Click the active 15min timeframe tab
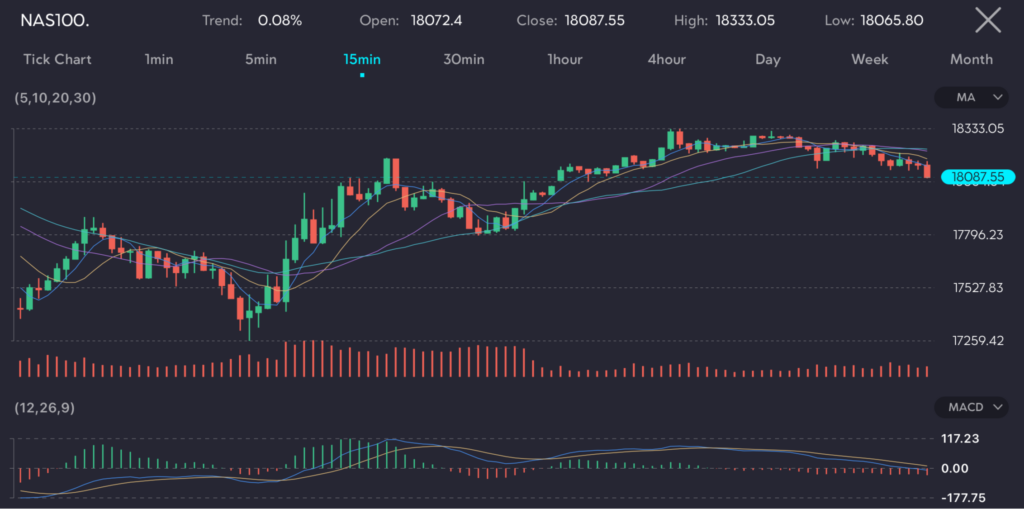 (x=362, y=60)
